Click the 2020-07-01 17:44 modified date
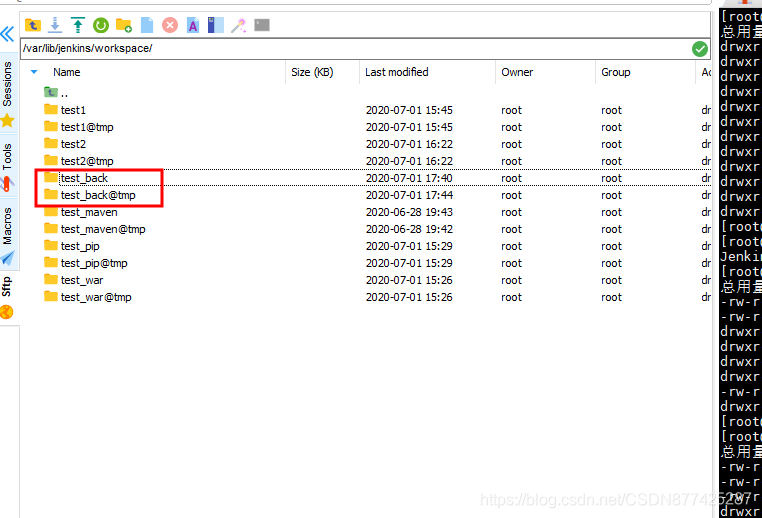Image resolution: width=762 pixels, height=518 pixels. (x=409, y=195)
